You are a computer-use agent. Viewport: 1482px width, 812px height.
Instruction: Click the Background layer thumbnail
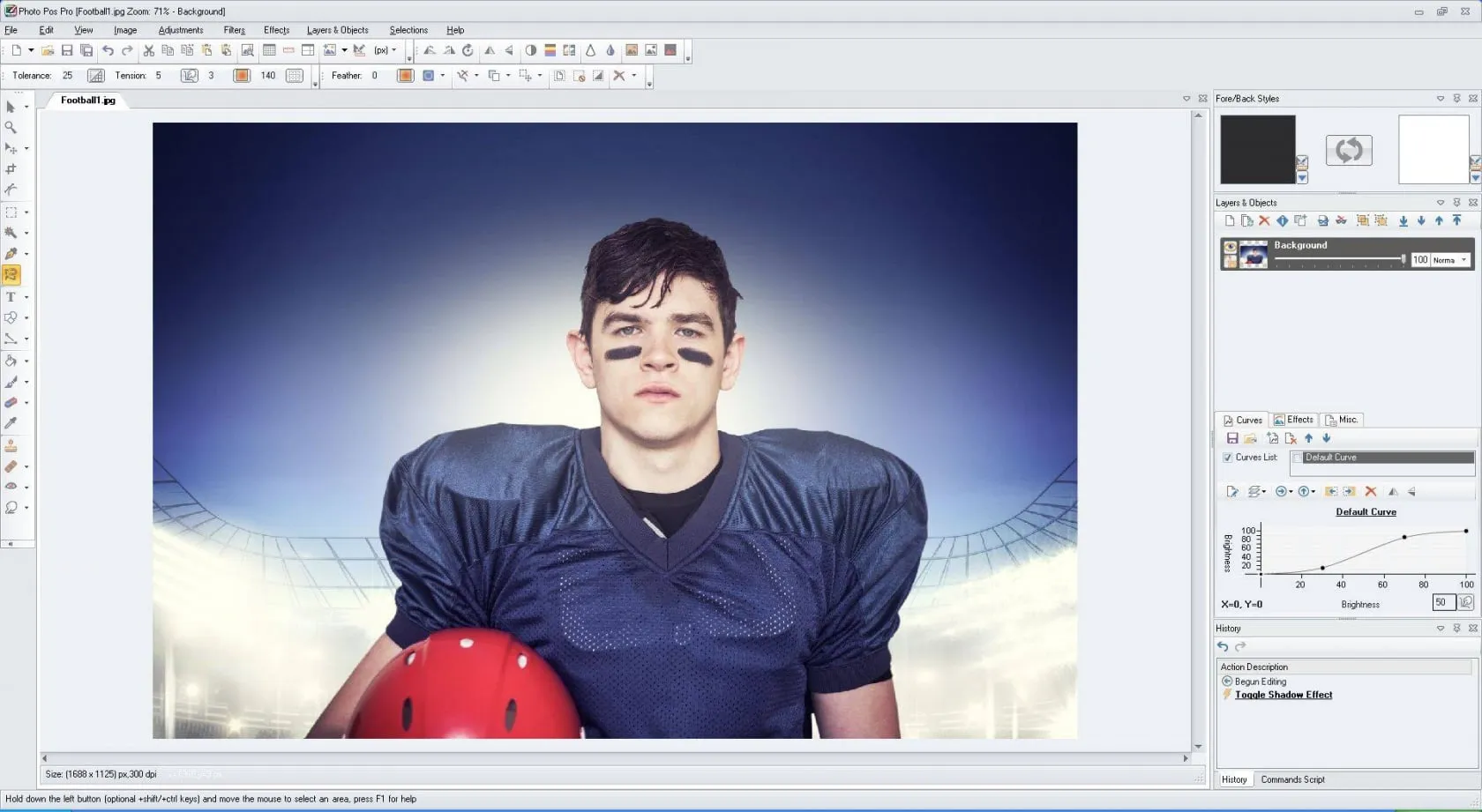click(1254, 254)
